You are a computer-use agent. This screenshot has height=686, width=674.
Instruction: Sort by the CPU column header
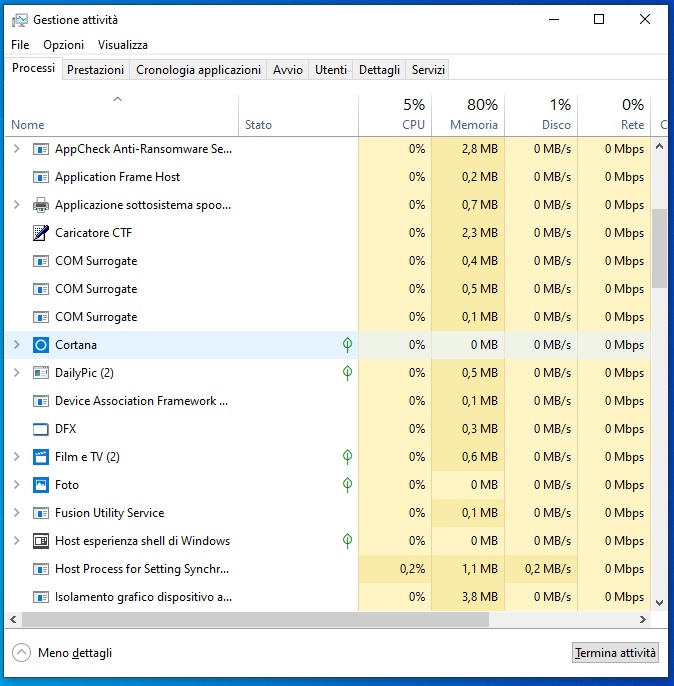(x=395, y=115)
